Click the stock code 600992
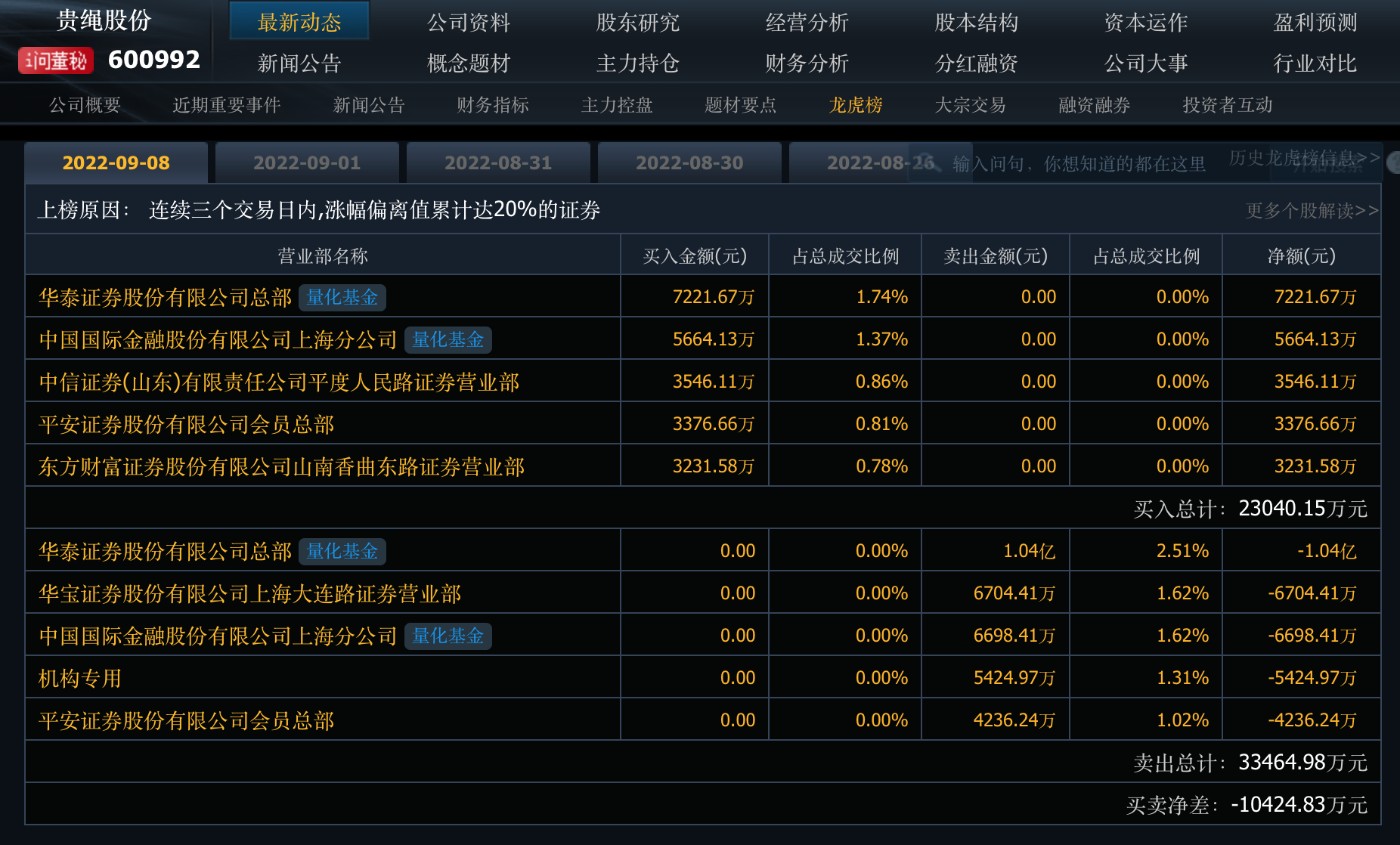This screenshot has height=845, width=1400. (x=154, y=60)
